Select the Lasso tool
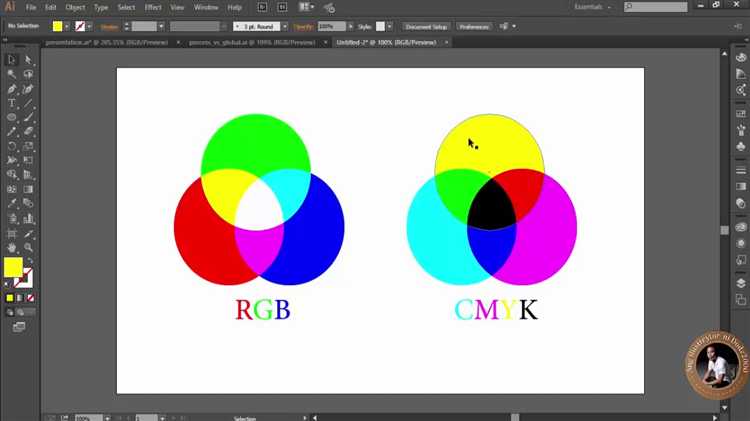The height and width of the screenshot is (421, 750). pos(28,74)
